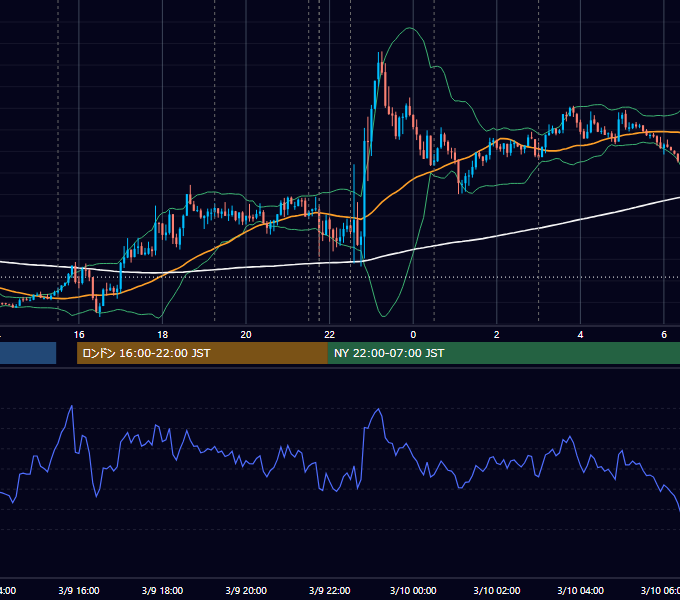Click the upper chart axis label 6
The height and width of the screenshot is (600, 680).
[664, 335]
